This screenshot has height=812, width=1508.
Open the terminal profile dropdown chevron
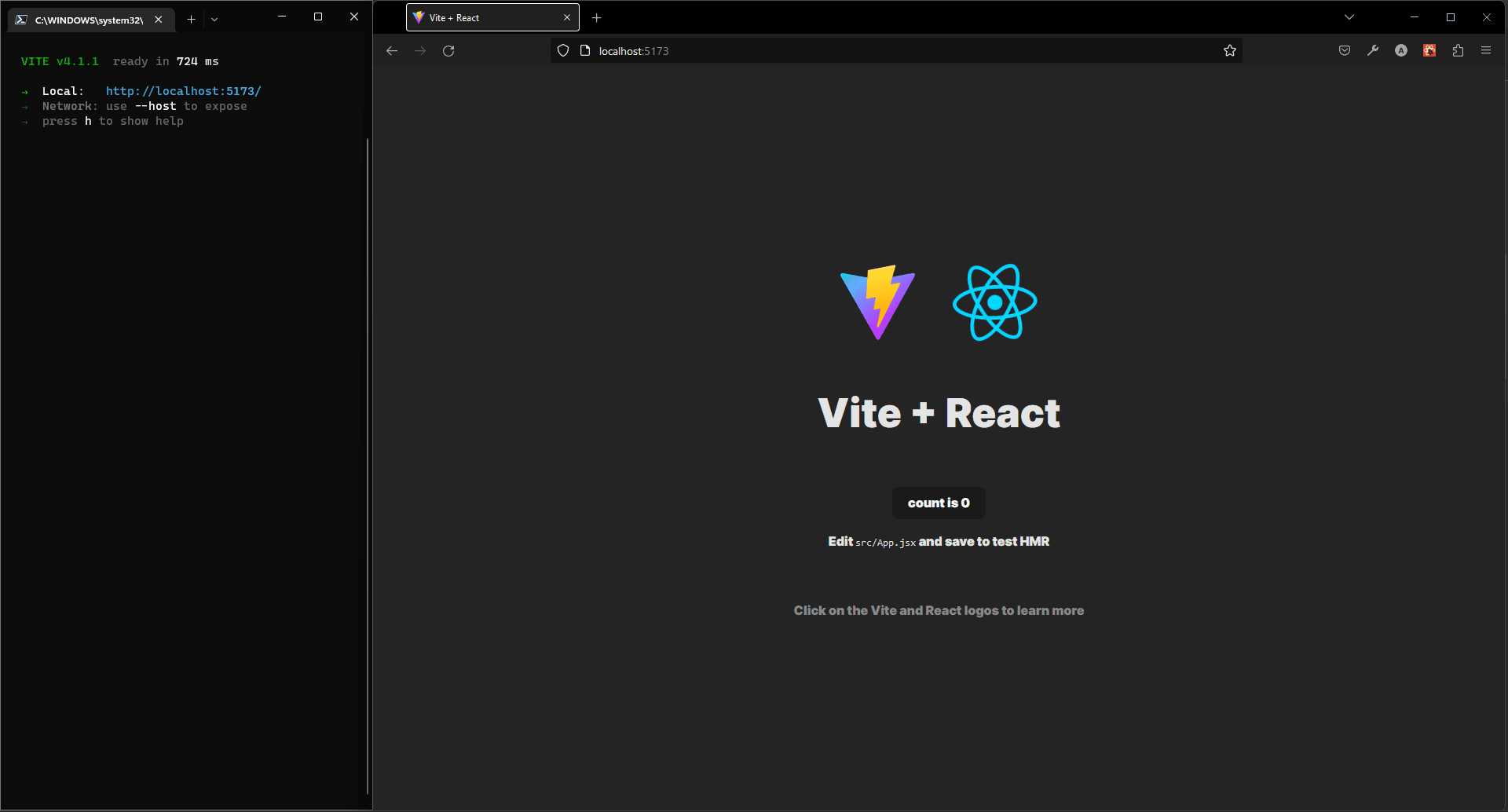[214, 20]
